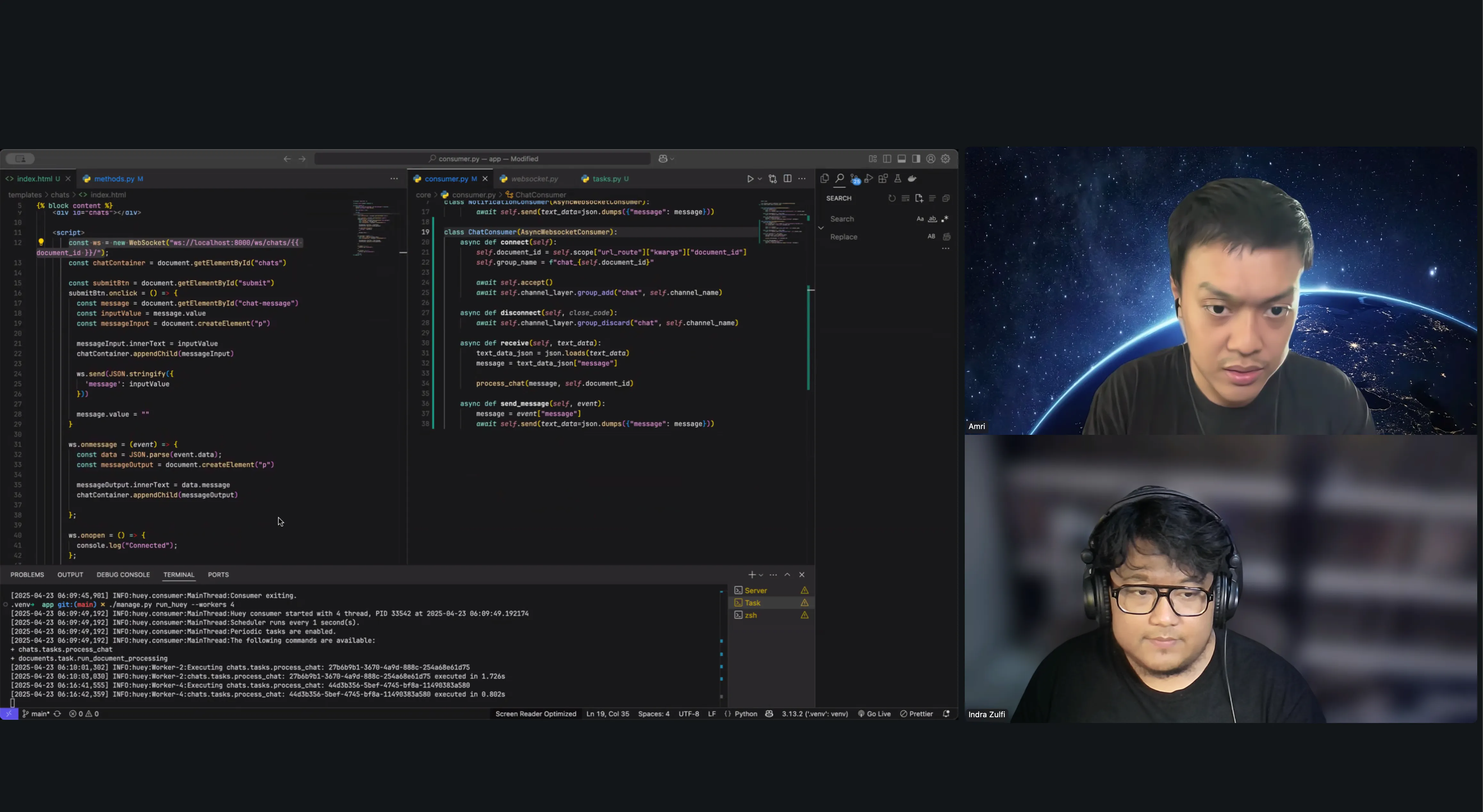Synchronize changes icon in status bar
Image resolution: width=1483 pixels, height=812 pixels.
pyautogui.click(x=57, y=714)
